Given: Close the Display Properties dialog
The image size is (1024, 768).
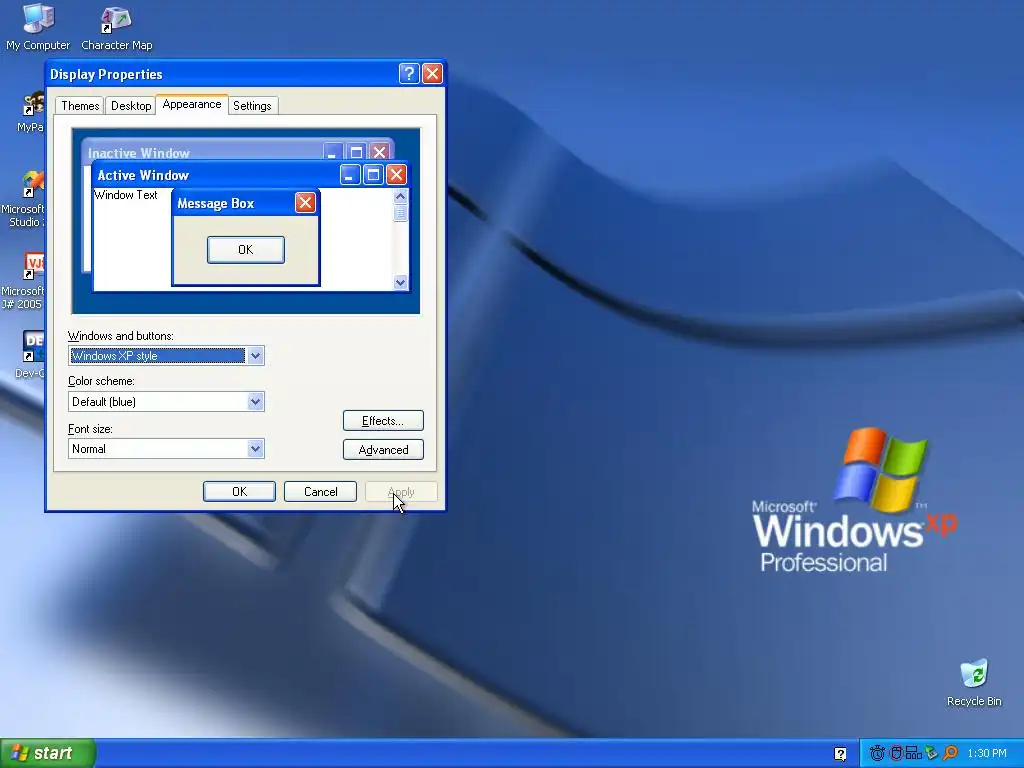Looking at the screenshot, I should [432, 73].
